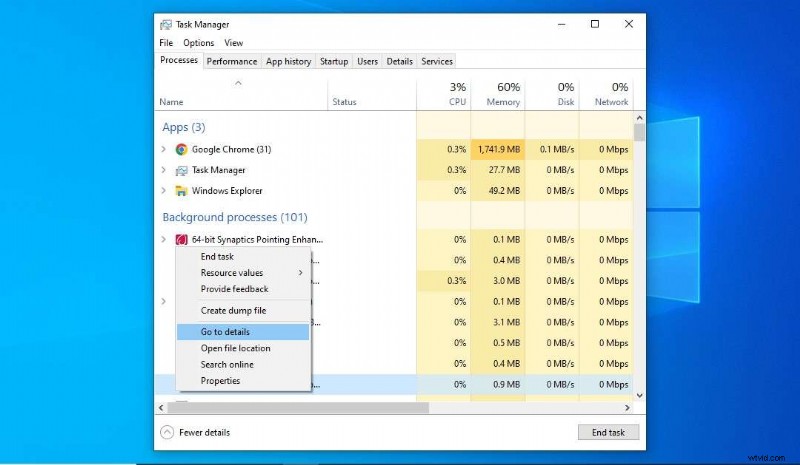Click the Task Manager title bar icon
Image resolution: width=800 pixels, height=465 pixels.
pyautogui.click(x=166, y=24)
